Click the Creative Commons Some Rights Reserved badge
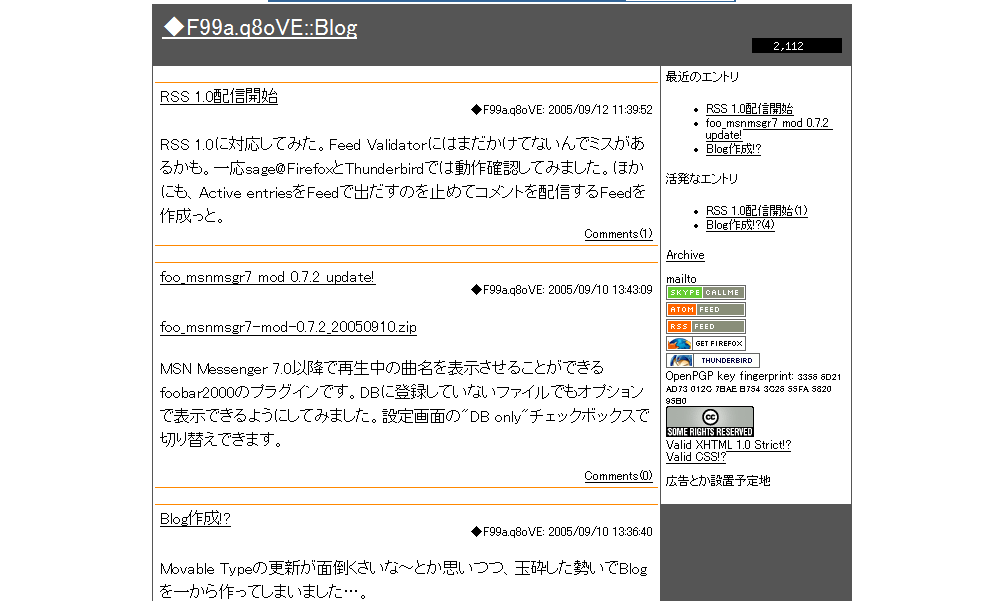The width and height of the screenshot is (1003, 601). coord(709,422)
